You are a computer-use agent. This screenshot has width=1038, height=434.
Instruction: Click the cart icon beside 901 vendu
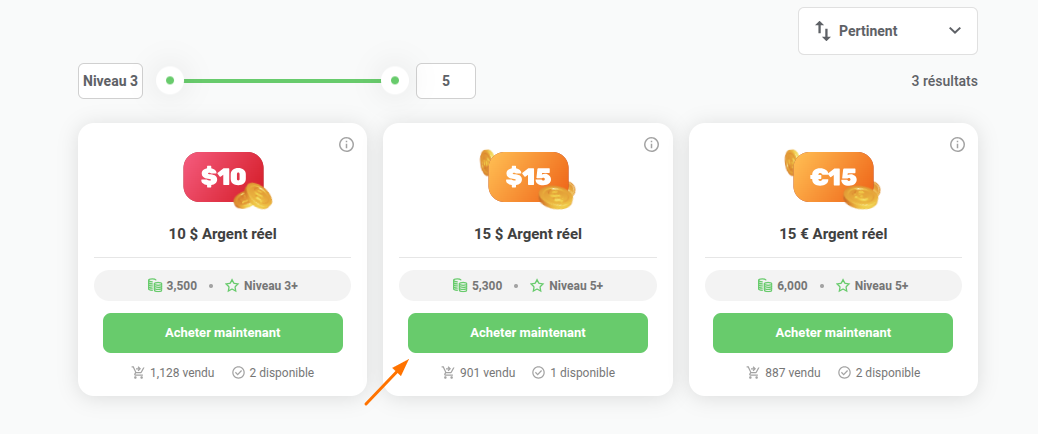tap(448, 373)
